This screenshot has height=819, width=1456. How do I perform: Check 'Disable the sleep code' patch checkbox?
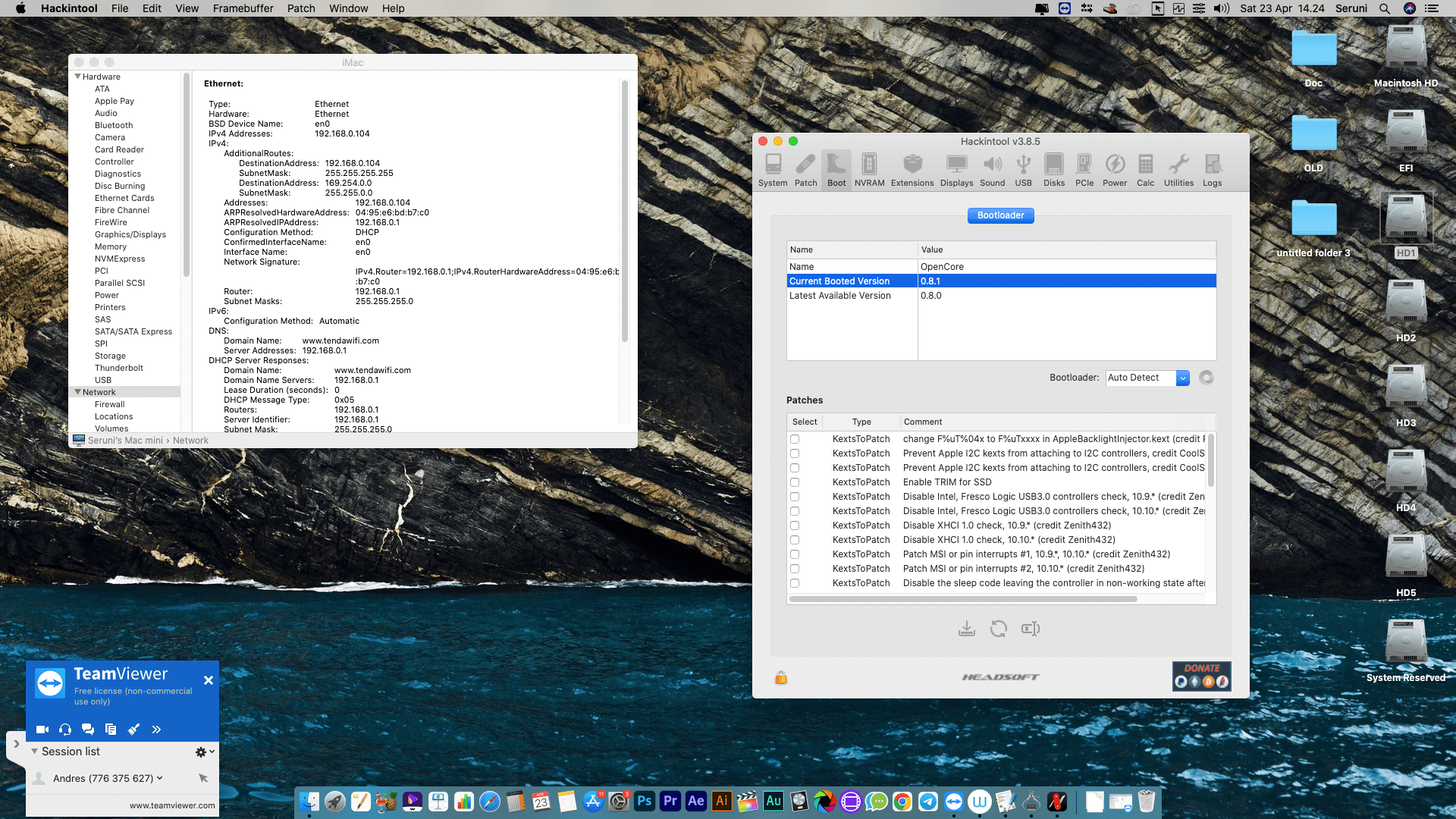pos(795,583)
